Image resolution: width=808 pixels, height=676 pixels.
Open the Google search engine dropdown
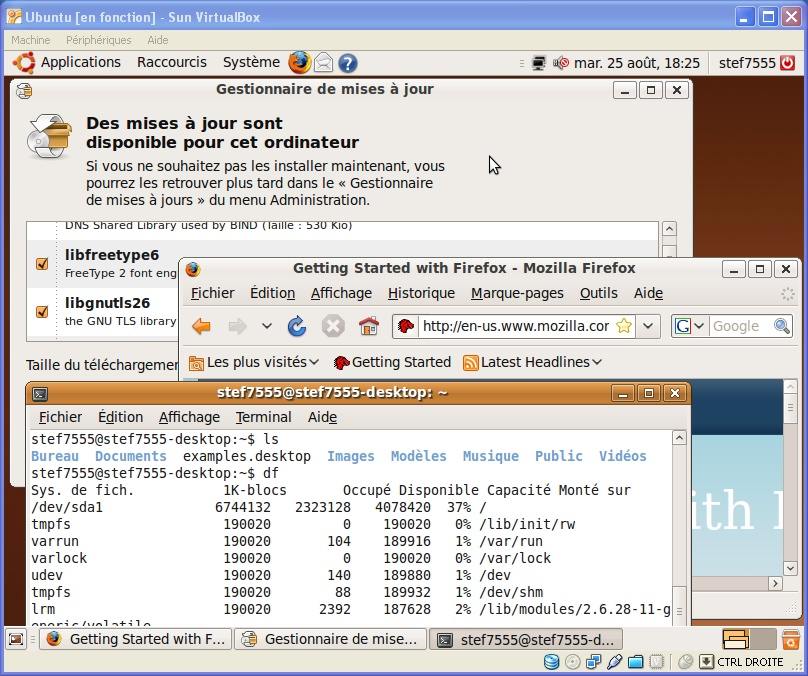[699, 326]
